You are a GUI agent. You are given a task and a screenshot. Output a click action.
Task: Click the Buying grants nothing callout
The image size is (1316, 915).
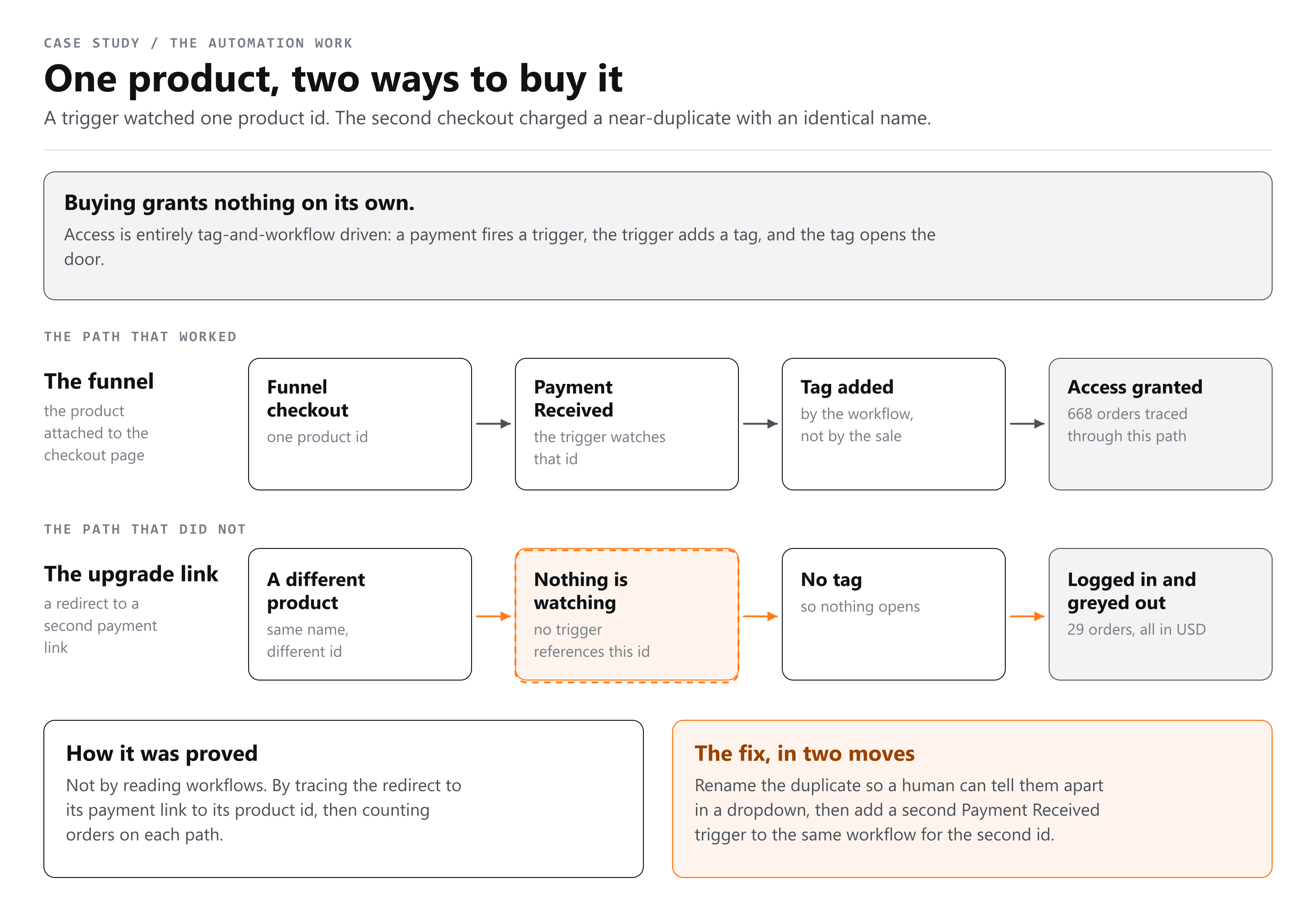pos(658,236)
